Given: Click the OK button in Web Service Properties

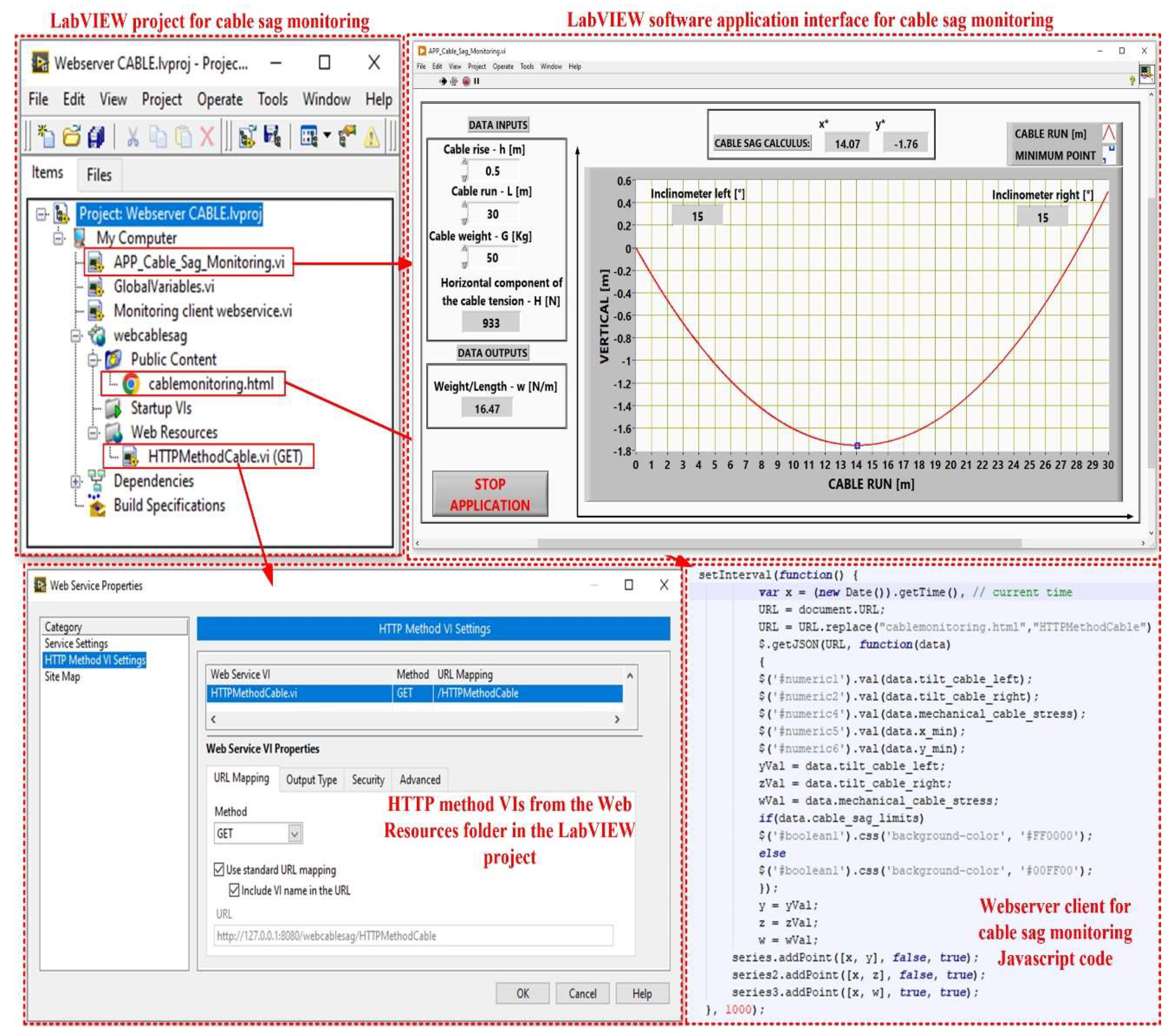Looking at the screenshot, I should [523, 993].
